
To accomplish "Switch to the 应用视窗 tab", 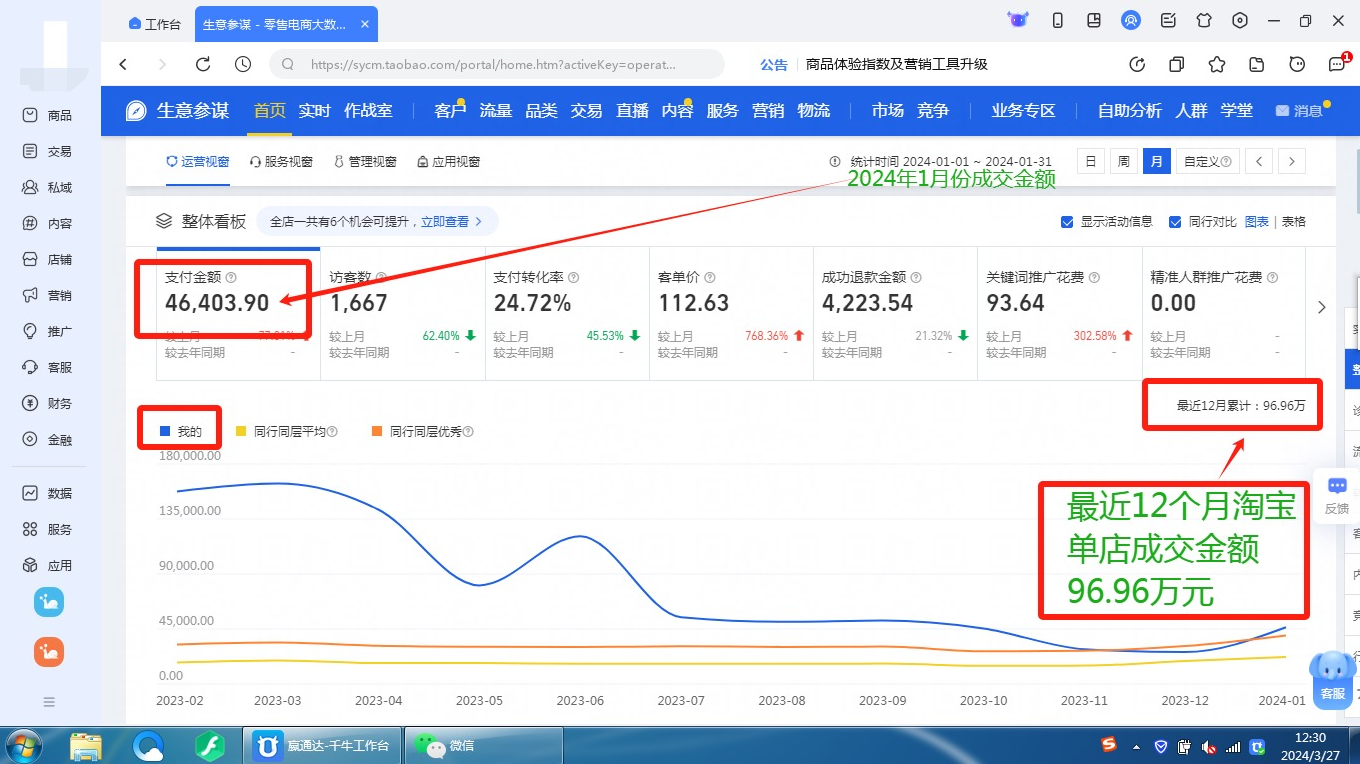I will coord(448,162).
